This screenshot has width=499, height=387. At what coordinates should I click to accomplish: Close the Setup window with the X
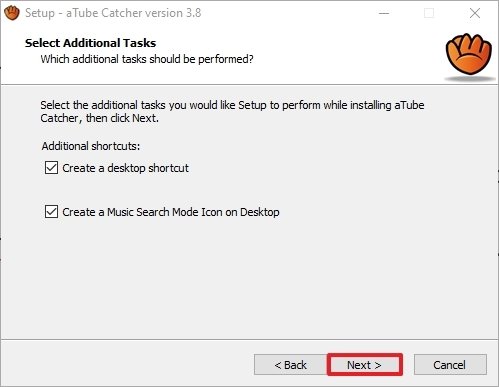coord(475,13)
